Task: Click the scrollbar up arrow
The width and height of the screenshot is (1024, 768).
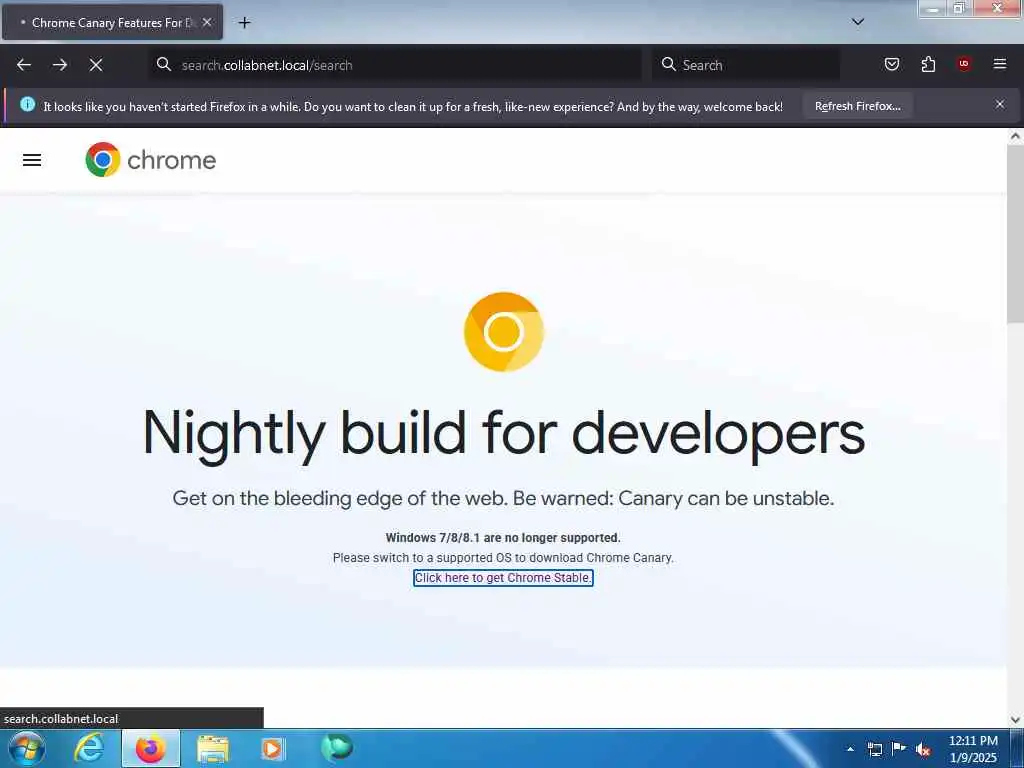Action: [1015, 136]
